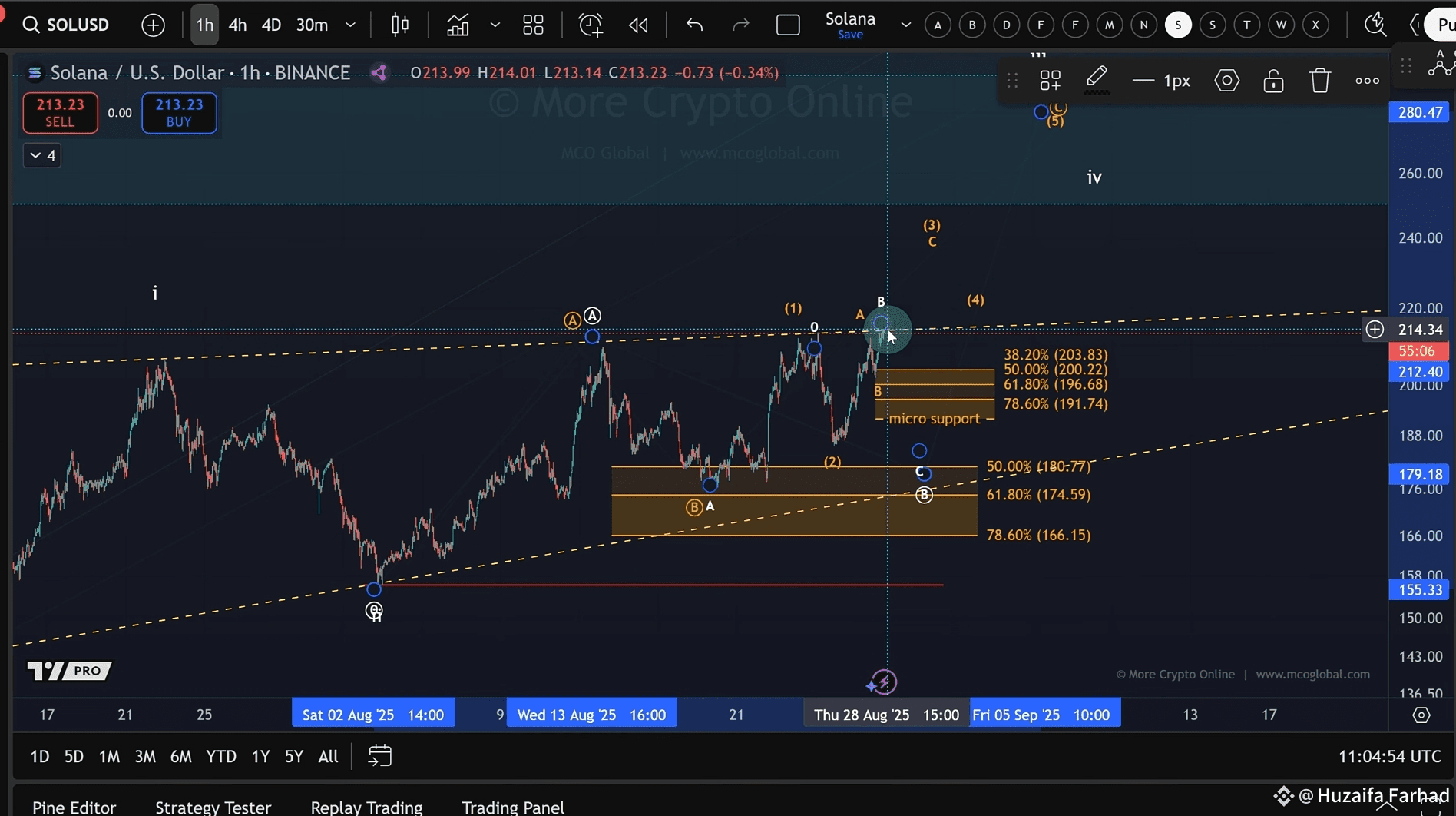
Task: Click the 213.23 SELL button
Action: click(x=60, y=112)
